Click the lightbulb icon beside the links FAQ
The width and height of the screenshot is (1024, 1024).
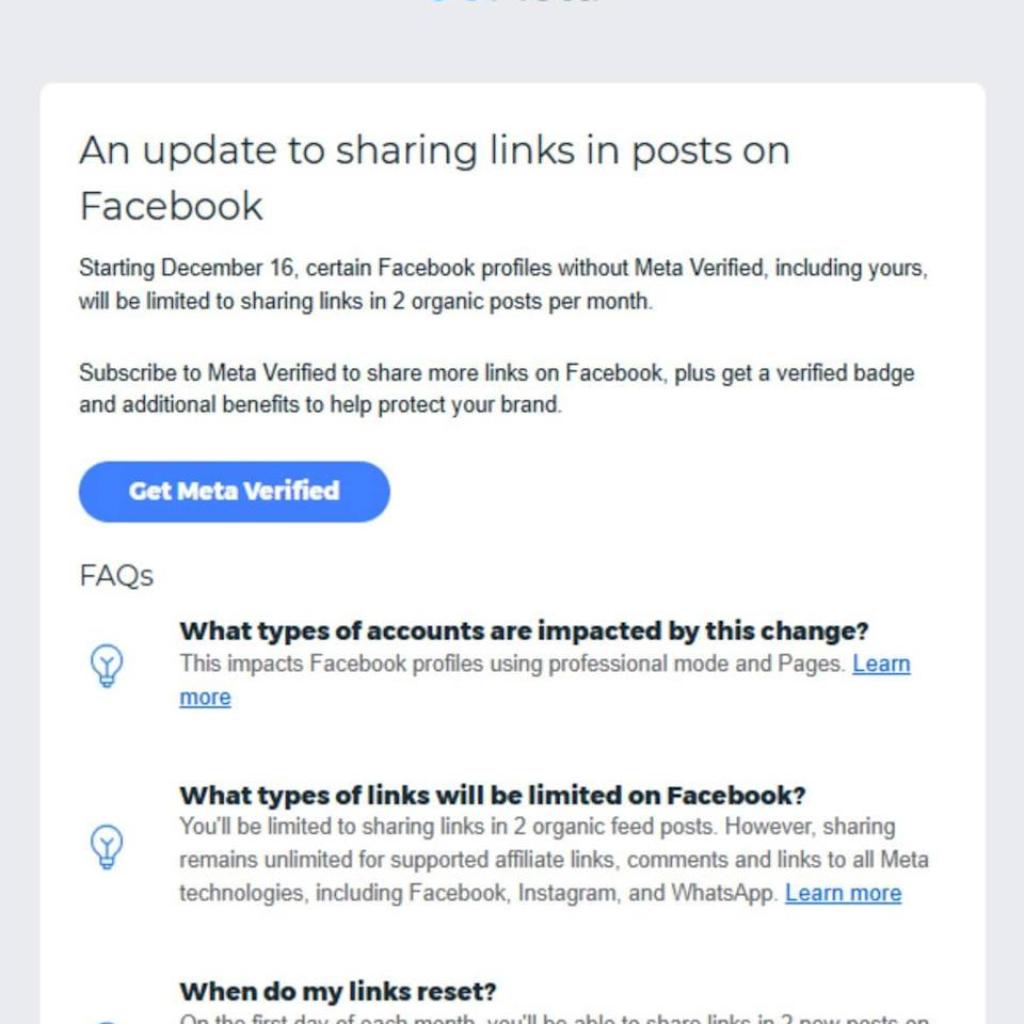(x=106, y=846)
